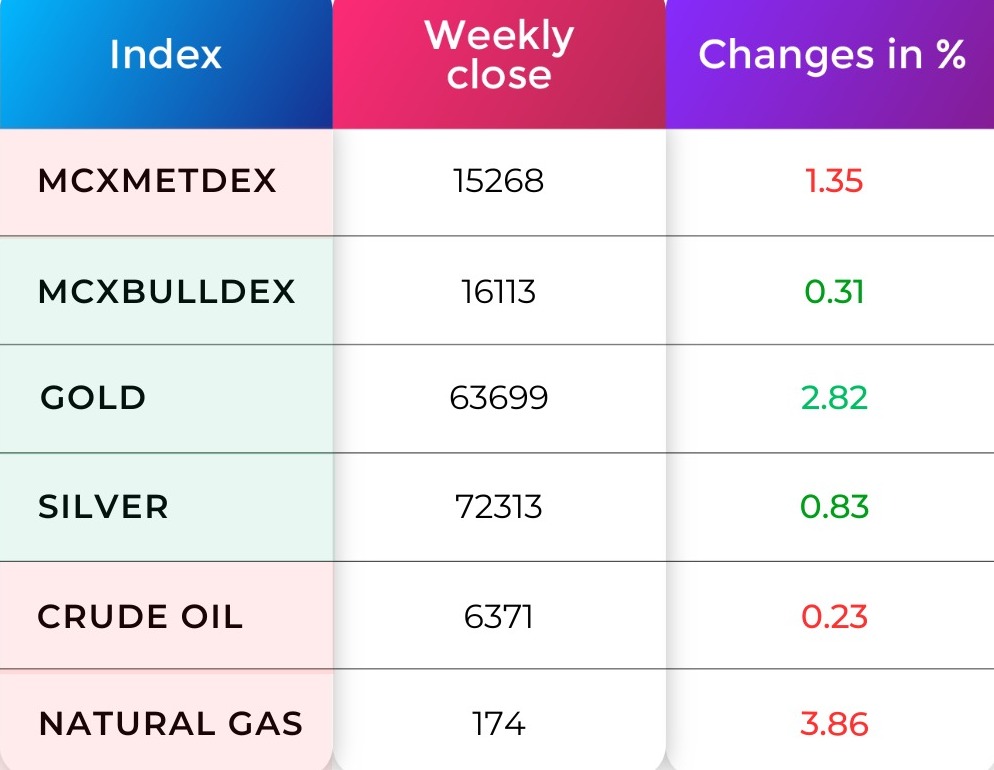
Task: Click Crude Oil close value 6371
Action: pyautogui.click(x=499, y=617)
